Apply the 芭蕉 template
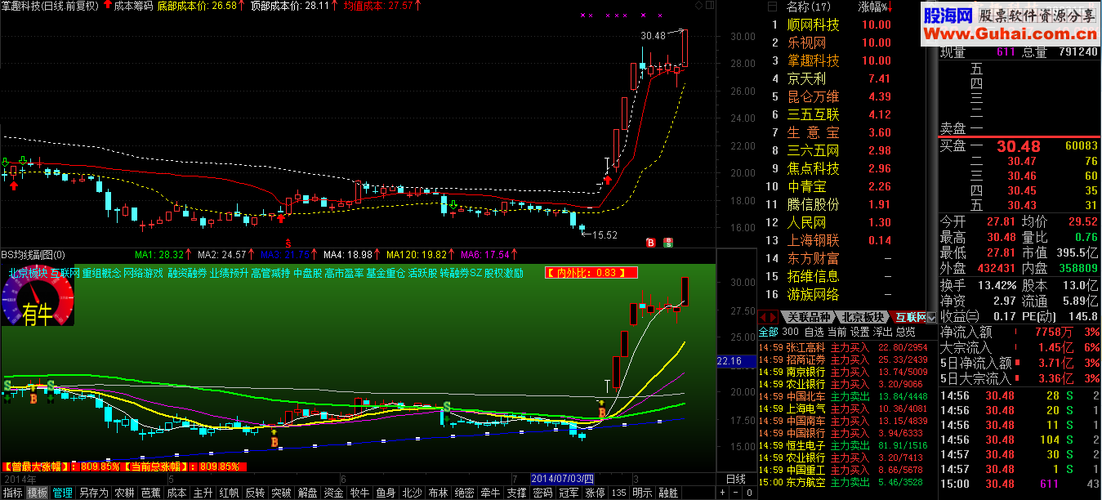The image size is (1102, 500). pos(151,492)
